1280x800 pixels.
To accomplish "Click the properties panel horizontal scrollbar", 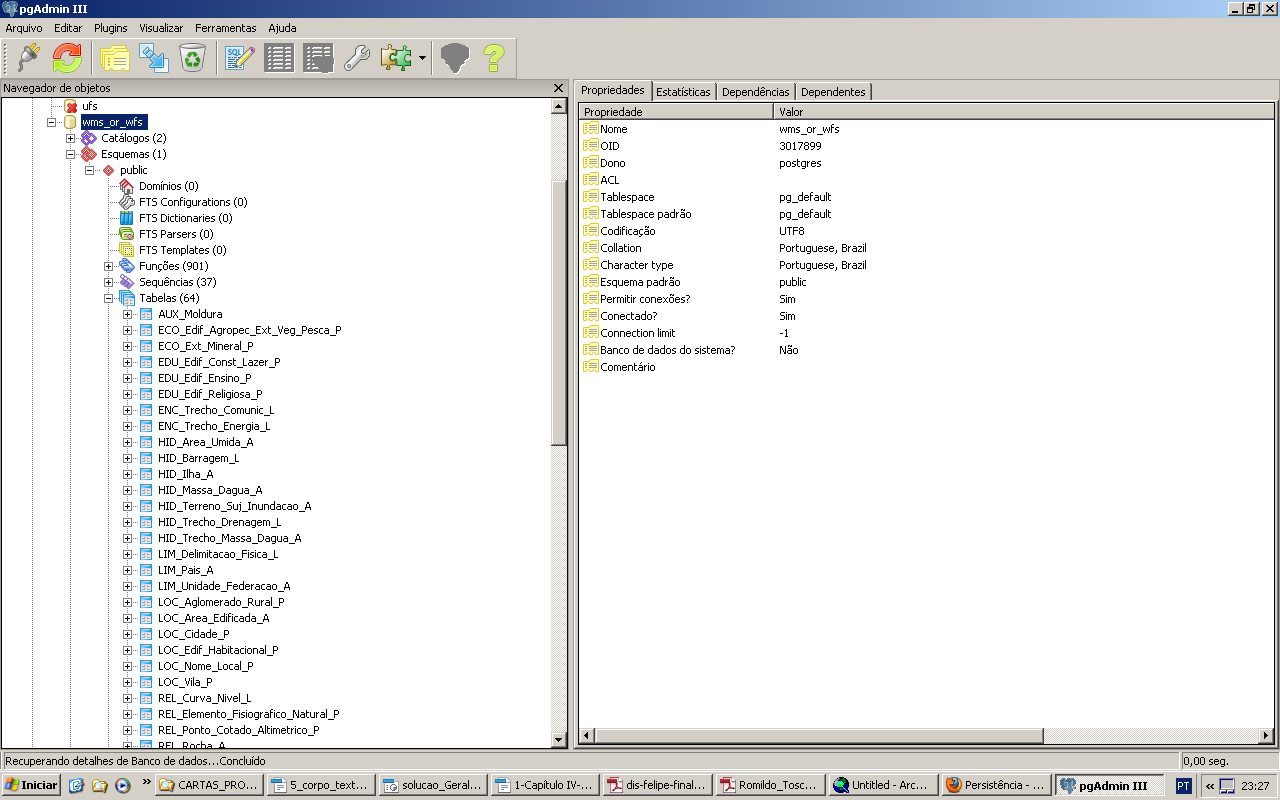I will point(927,736).
